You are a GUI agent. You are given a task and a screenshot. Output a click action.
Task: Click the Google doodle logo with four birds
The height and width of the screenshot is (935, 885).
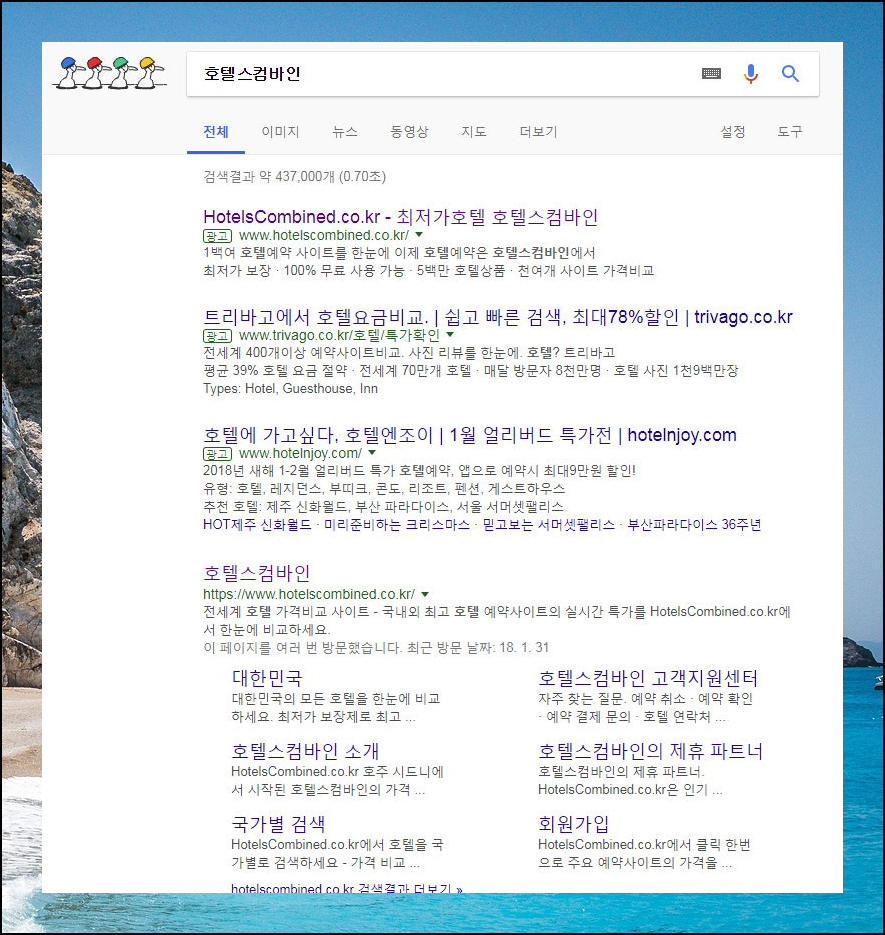[110, 73]
